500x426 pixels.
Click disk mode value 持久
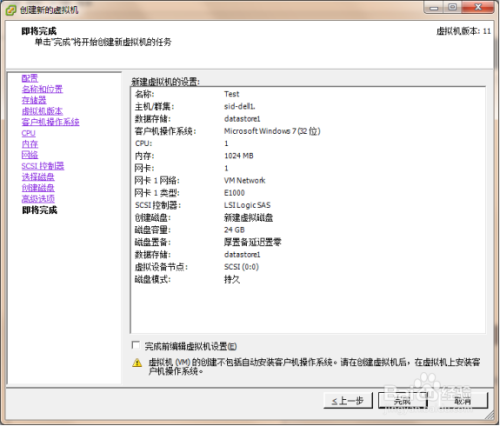tap(232, 279)
